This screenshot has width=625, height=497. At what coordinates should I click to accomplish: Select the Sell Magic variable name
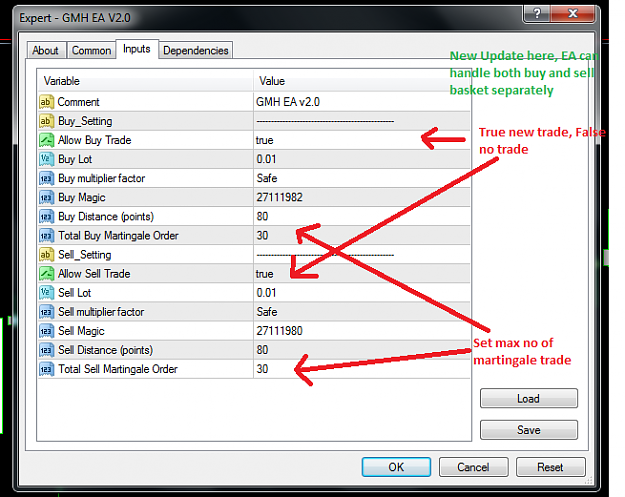tap(81, 331)
